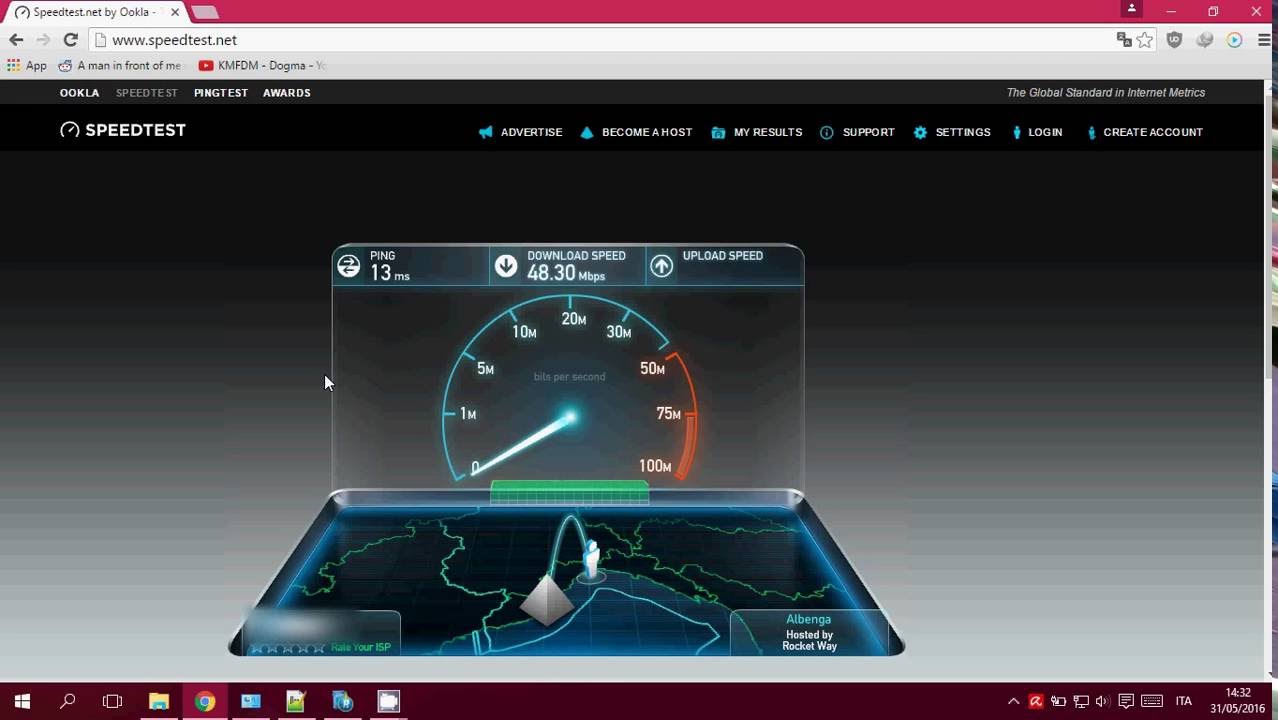The image size is (1278, 720).
Task: Open the SUPPORT link
Action: pos(868,132)
